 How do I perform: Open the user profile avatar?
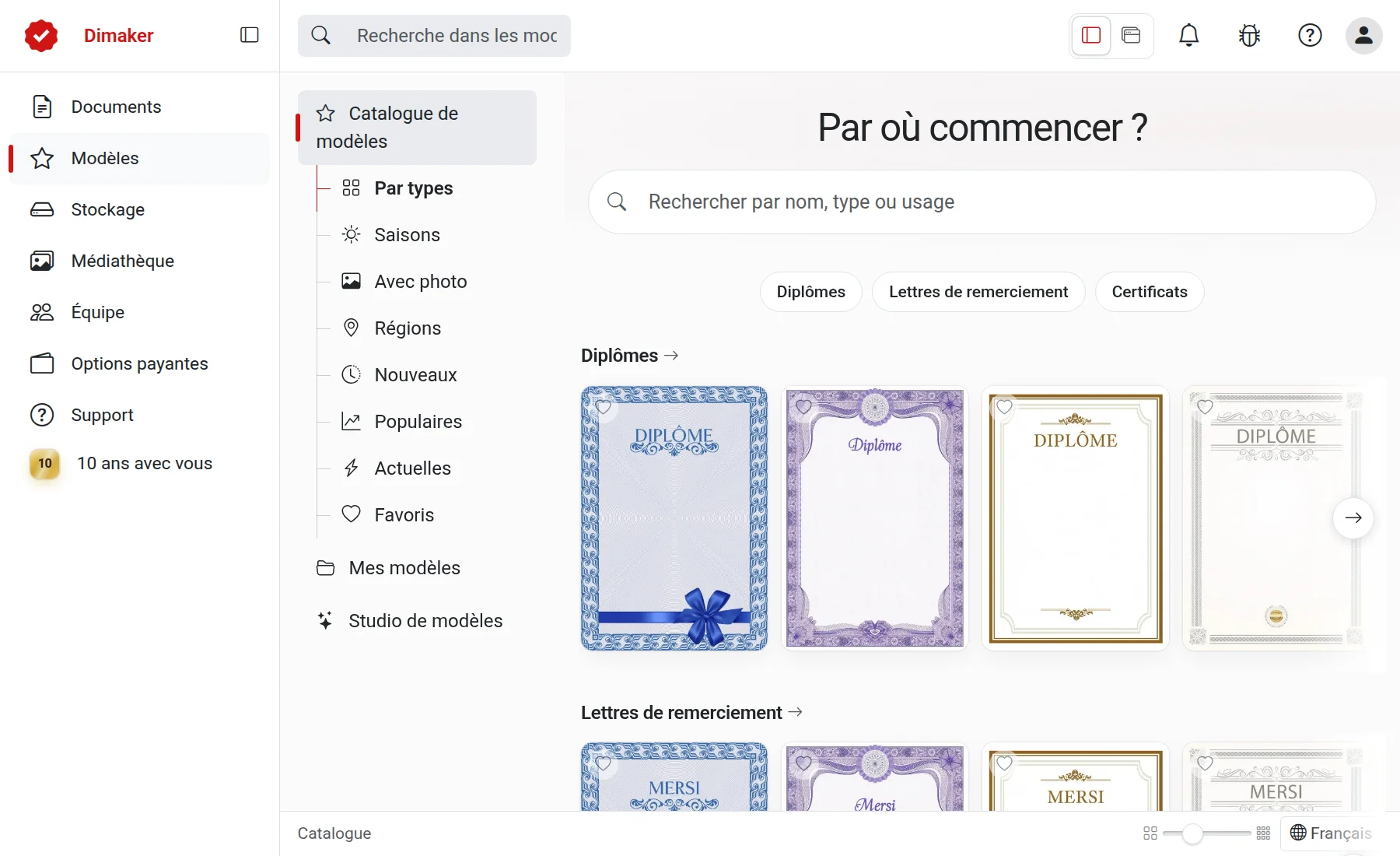[1363, 35]
